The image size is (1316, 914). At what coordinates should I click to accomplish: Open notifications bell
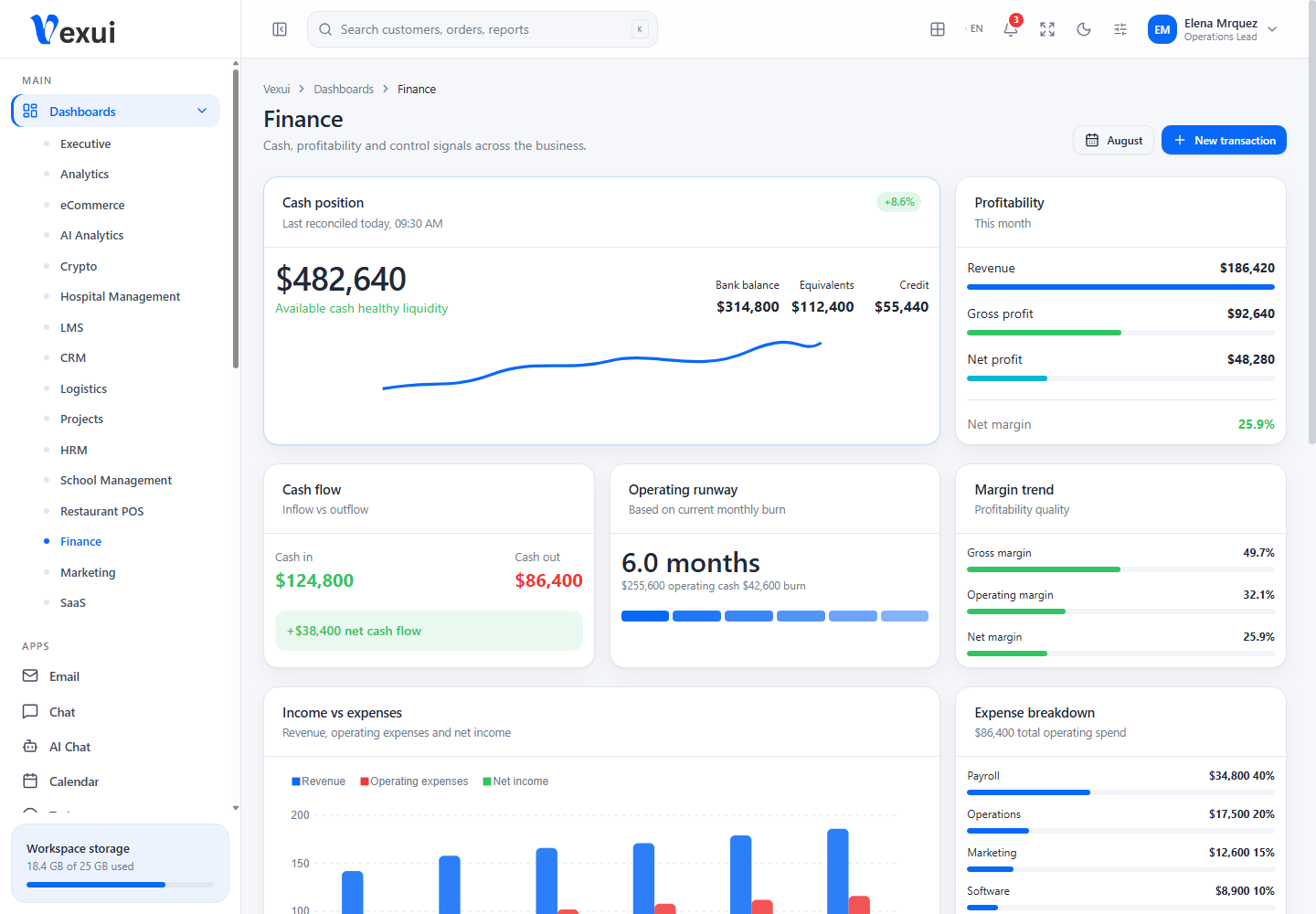(1011, 29)
